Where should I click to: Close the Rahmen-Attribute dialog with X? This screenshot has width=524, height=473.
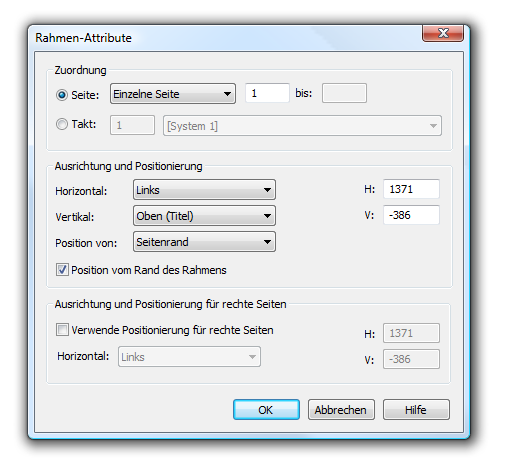pyautogui.click(x=443, y=33)
